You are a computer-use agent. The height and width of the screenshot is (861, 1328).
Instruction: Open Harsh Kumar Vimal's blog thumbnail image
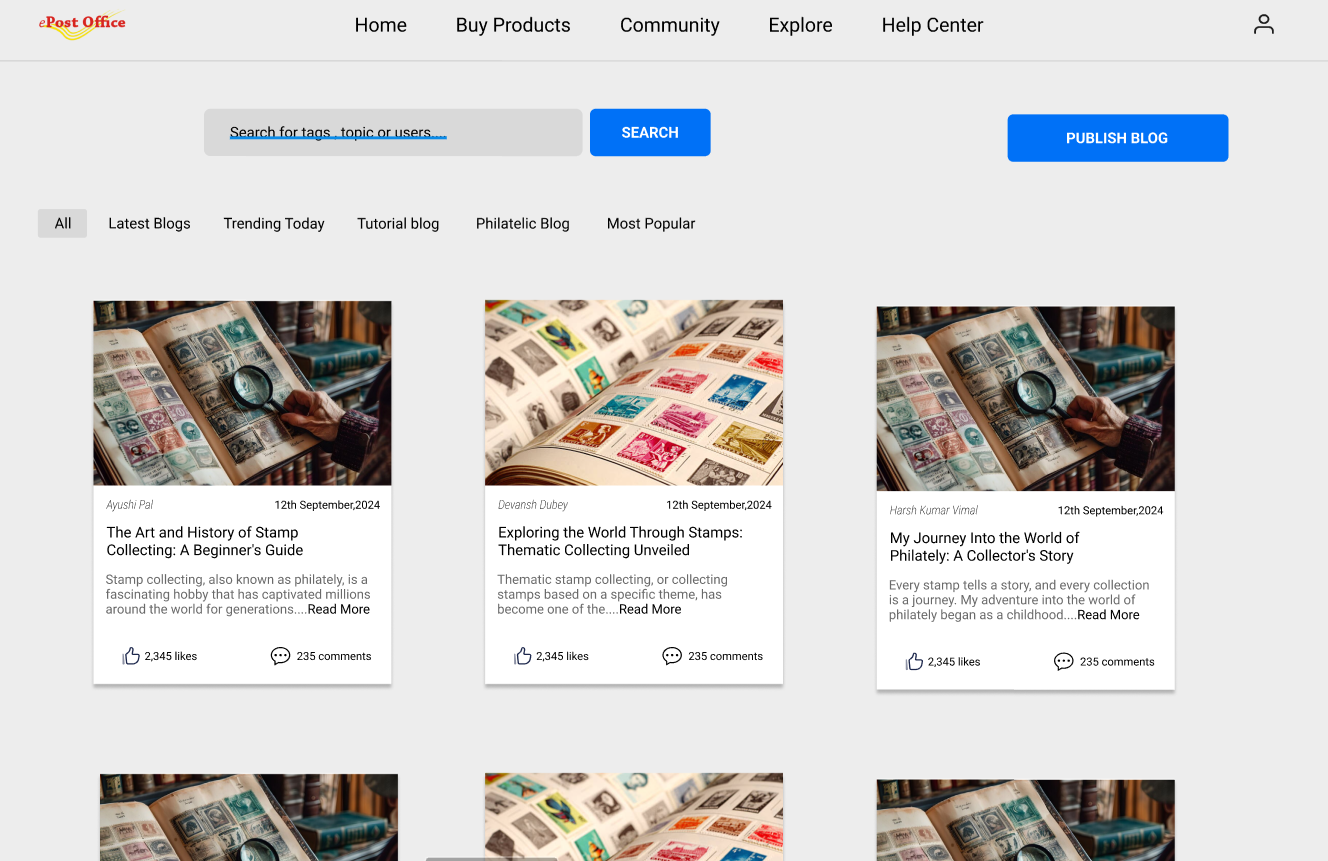click(x=1026, y=398)
